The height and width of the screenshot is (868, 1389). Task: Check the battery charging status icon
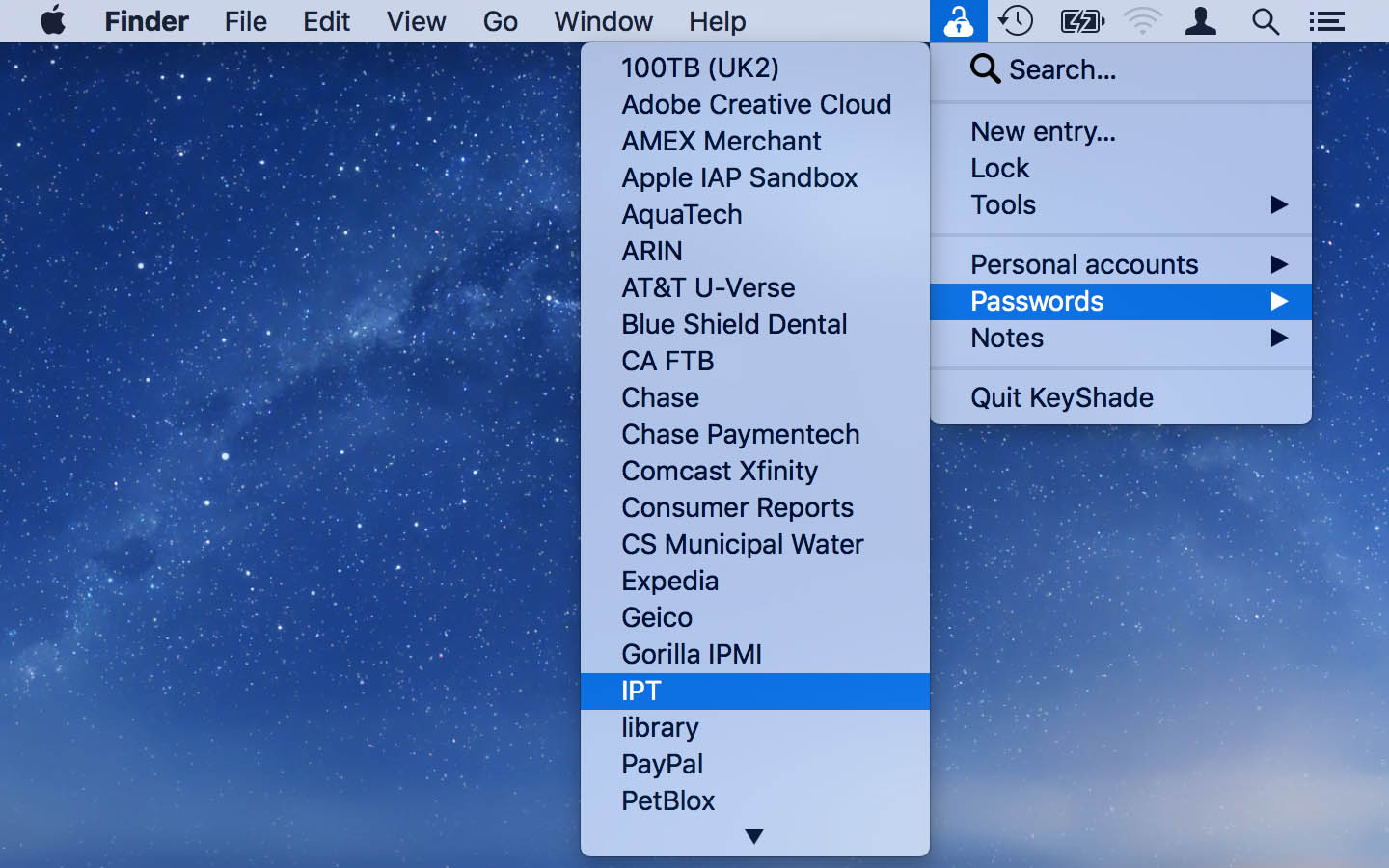point(1082,20)
